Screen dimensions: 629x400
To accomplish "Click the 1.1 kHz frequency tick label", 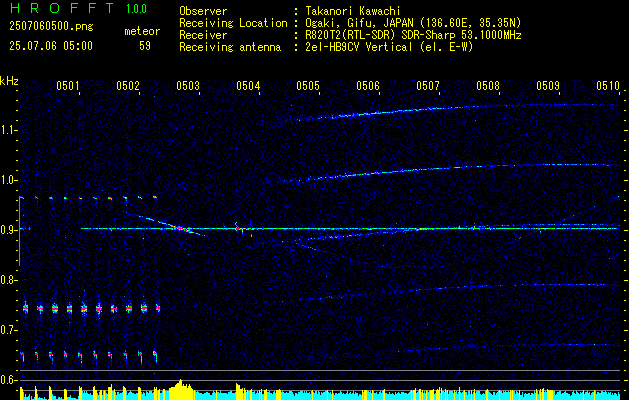I will pyautogui.click(x=7, y=130).
